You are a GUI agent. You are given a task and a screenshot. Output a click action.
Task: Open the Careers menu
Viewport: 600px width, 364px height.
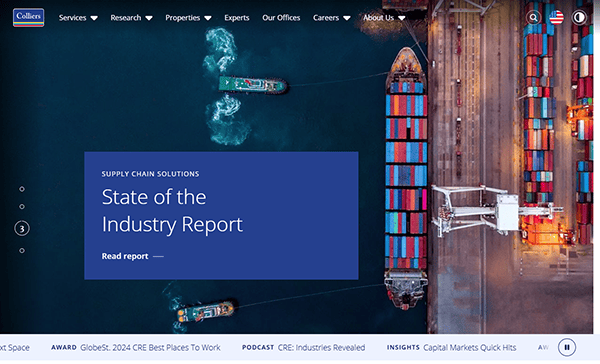click(326, 18)
